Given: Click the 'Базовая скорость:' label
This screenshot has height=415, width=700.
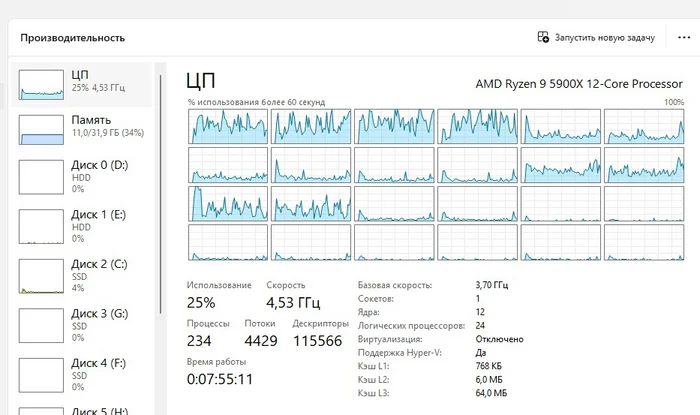Looking at the screenshot, I should 395,285.
